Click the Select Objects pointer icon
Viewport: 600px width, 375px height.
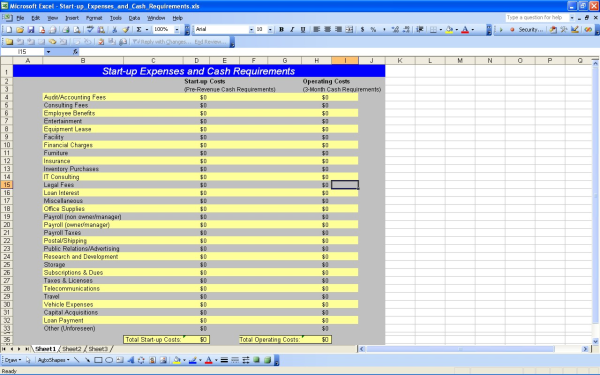28,360
